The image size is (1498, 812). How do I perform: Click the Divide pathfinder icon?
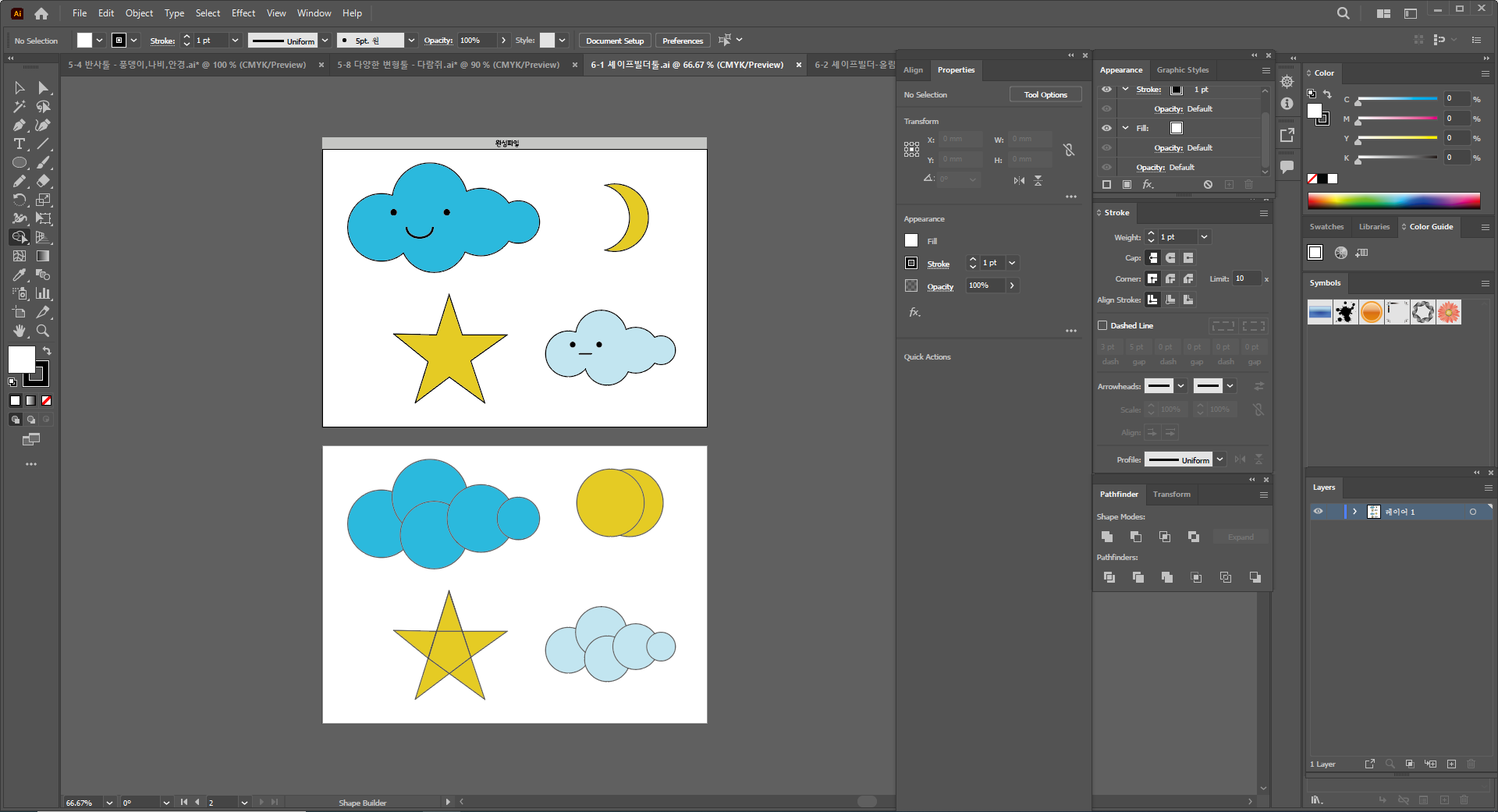[1109, 577]
